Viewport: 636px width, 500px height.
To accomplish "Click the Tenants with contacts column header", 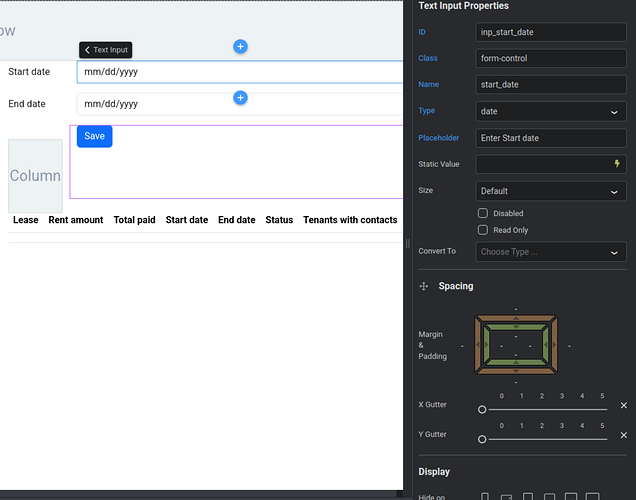I will click(350, 220).
